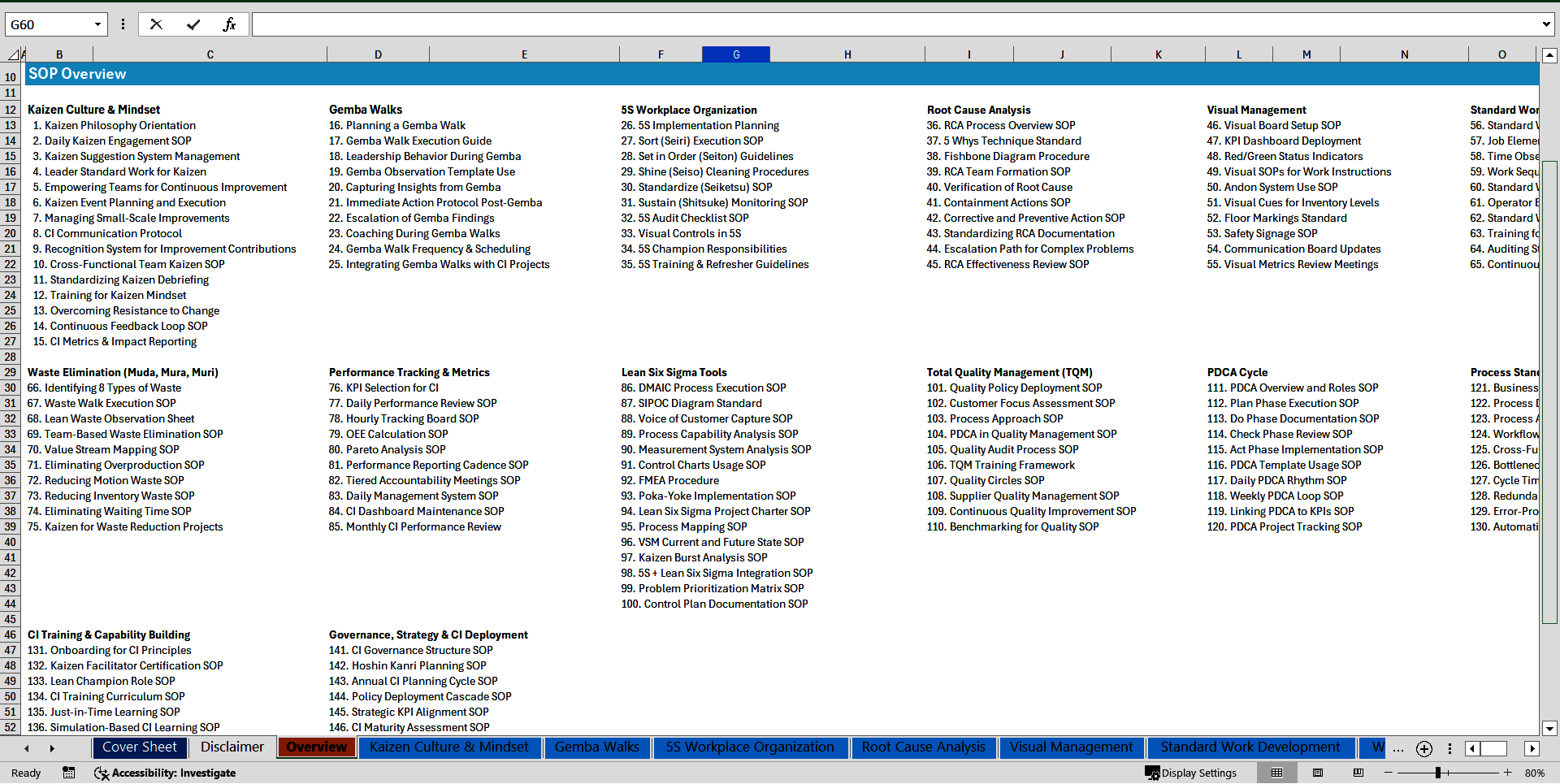Image resolution: width=1560 pixels, height=784 pixels.
Task: Switch to Normal view
Action: coord(1276,773)
